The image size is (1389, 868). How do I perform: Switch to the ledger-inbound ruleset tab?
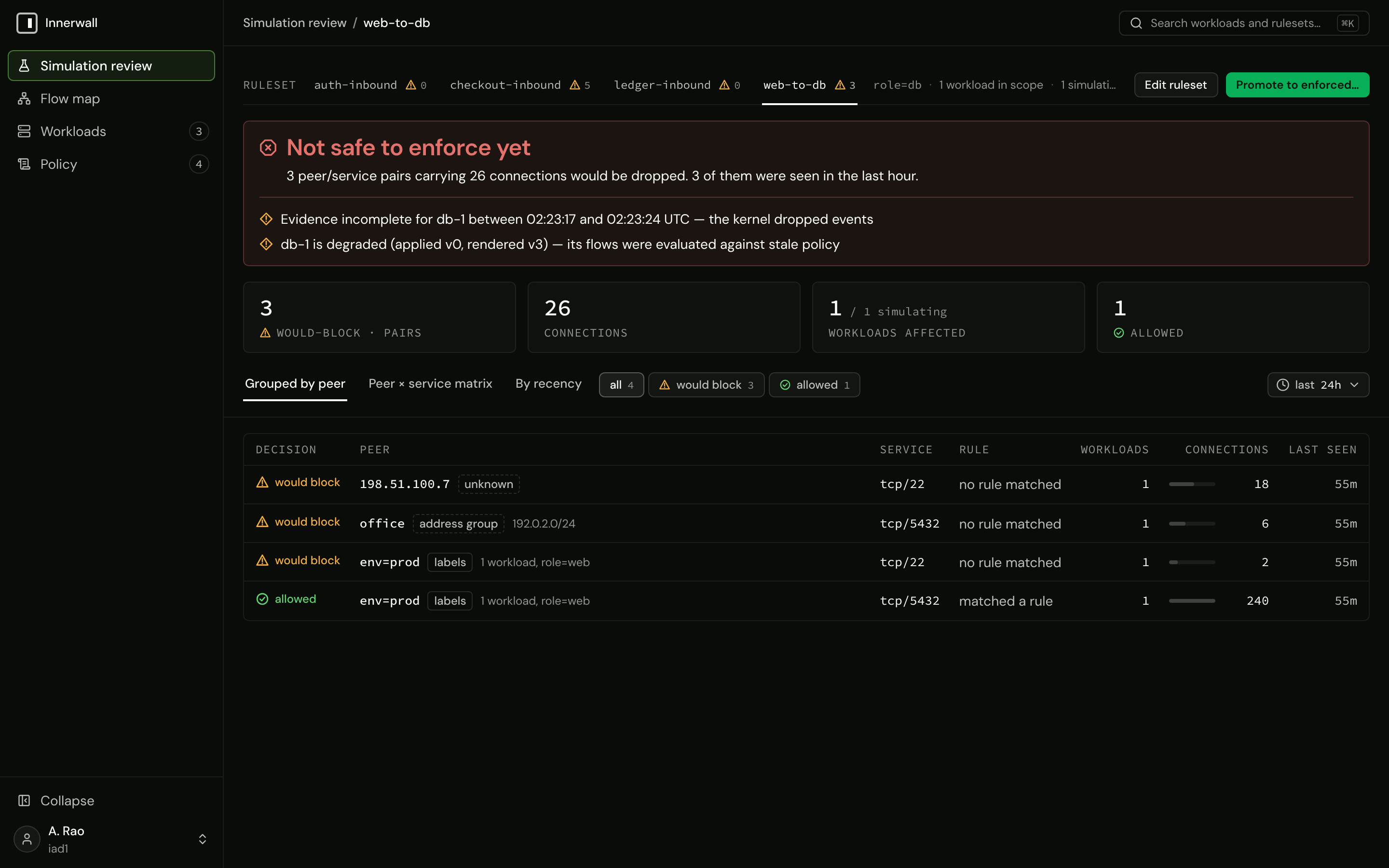(677, 85)
